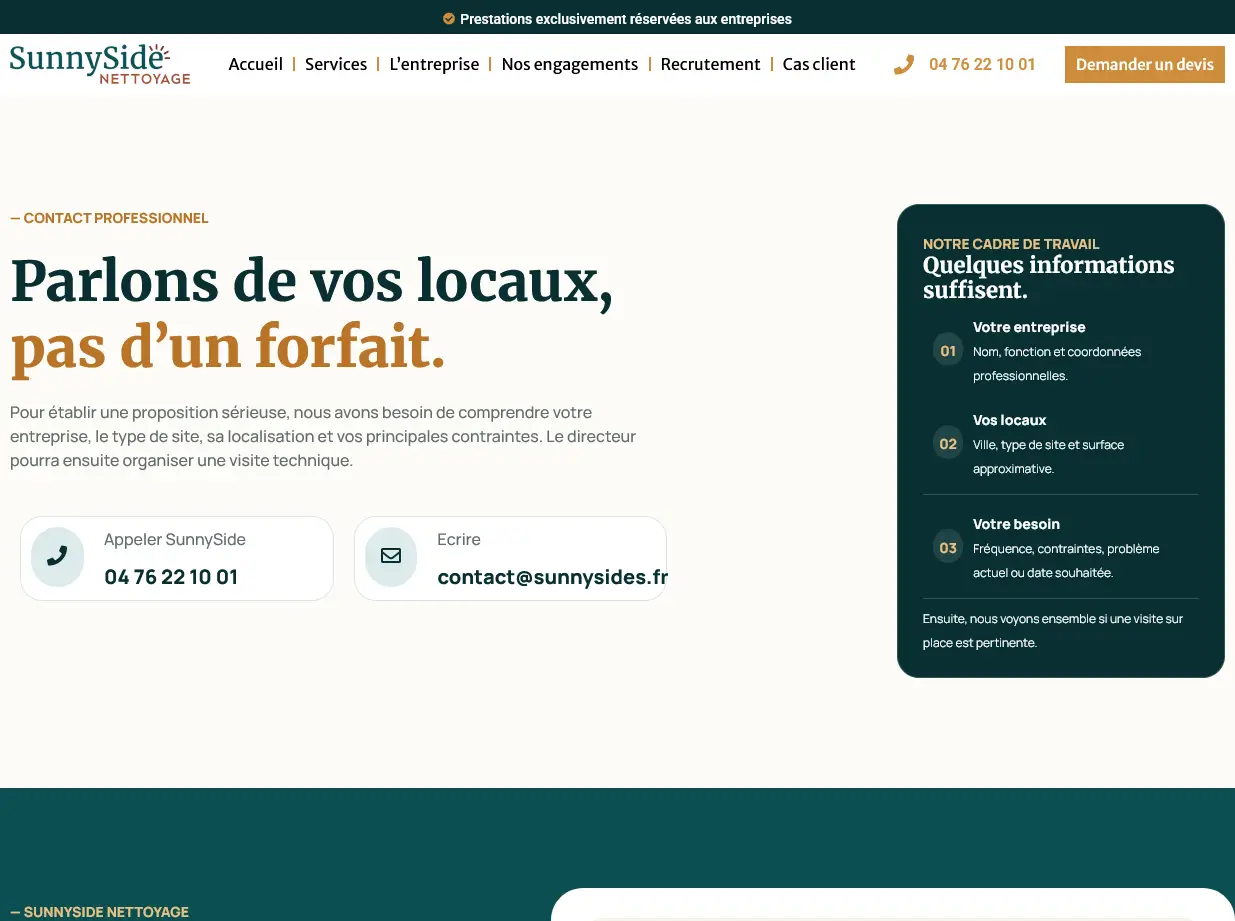1235x921 pixels.
Task: Click the phone icon in the header
Action: pyautogui.click(x=904, y=65)
